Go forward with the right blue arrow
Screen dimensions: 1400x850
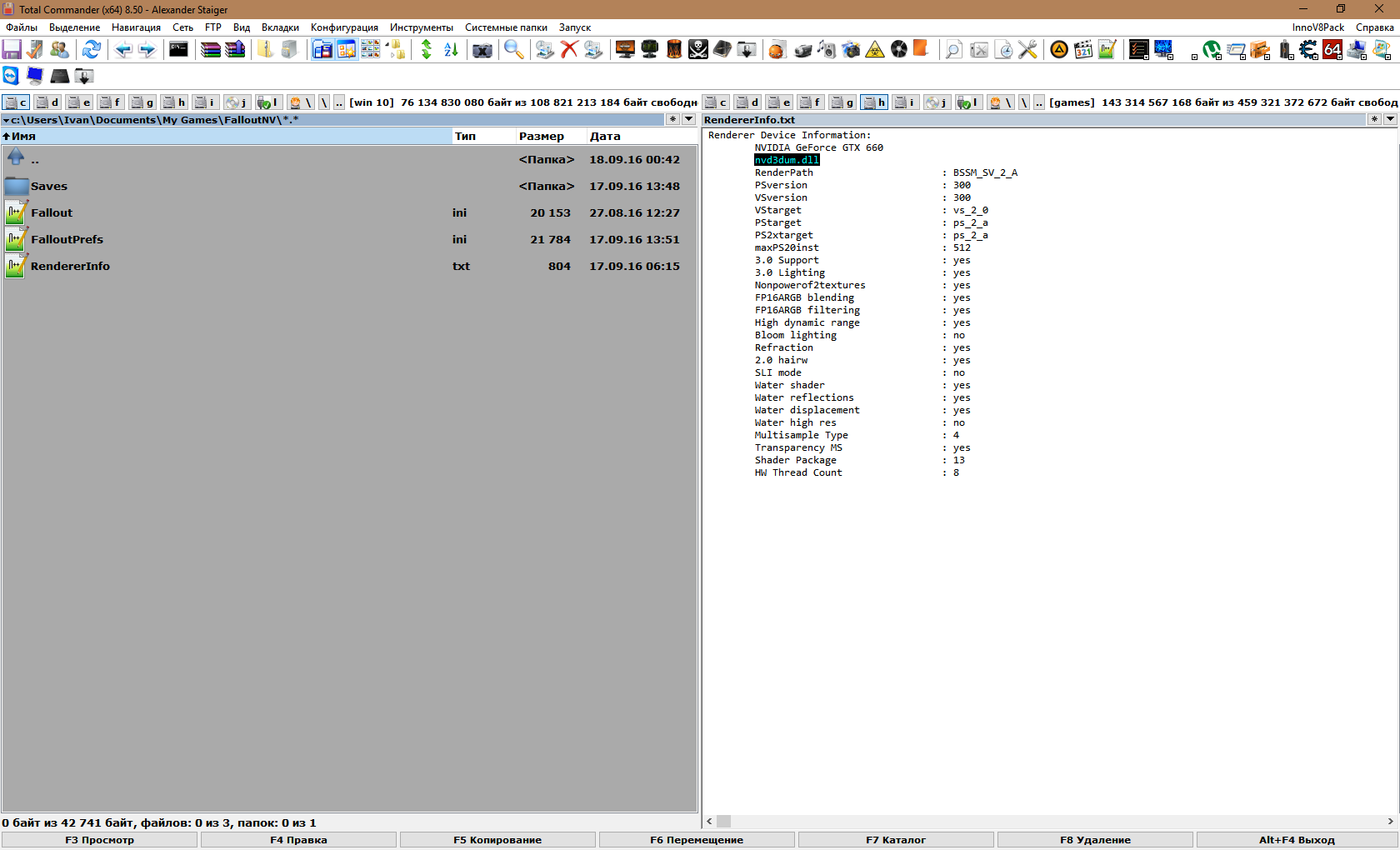pyautogui.click(x=147, y=50)
